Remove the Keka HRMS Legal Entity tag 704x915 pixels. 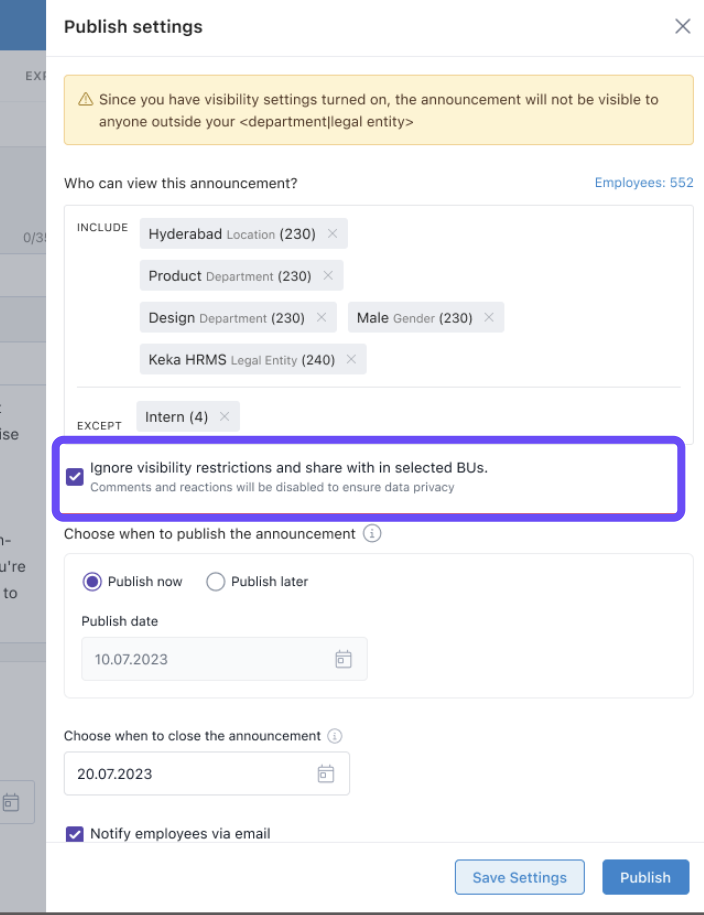351,360
